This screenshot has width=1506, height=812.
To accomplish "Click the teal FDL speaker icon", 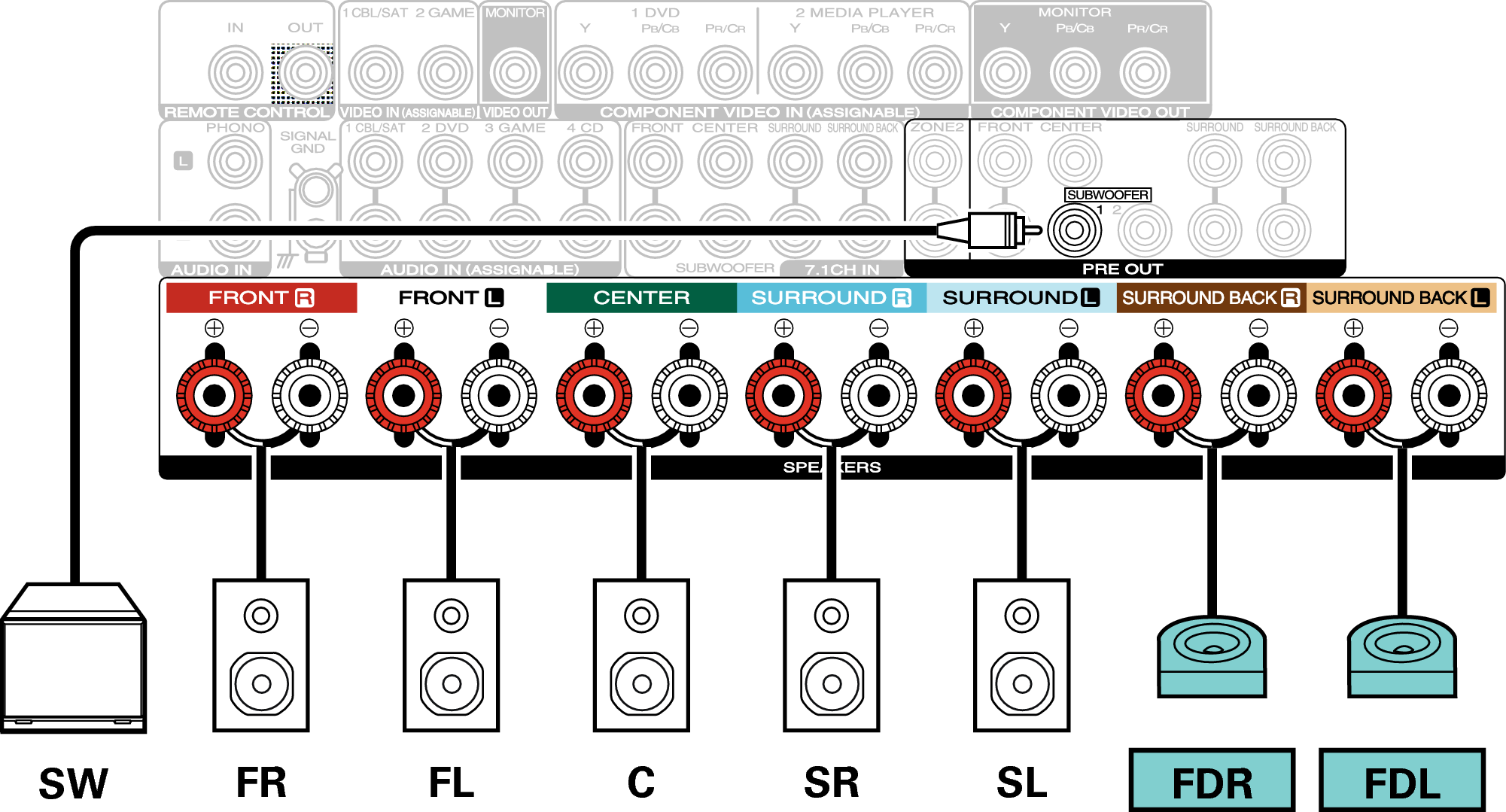I will pos(1401,655).
